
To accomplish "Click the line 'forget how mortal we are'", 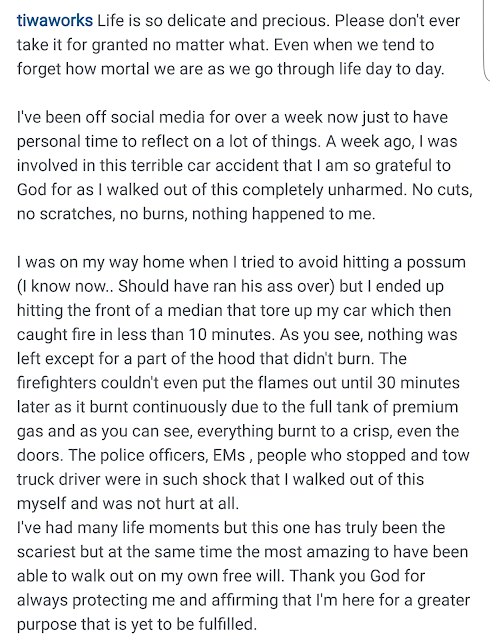I will tap(230, 69).
